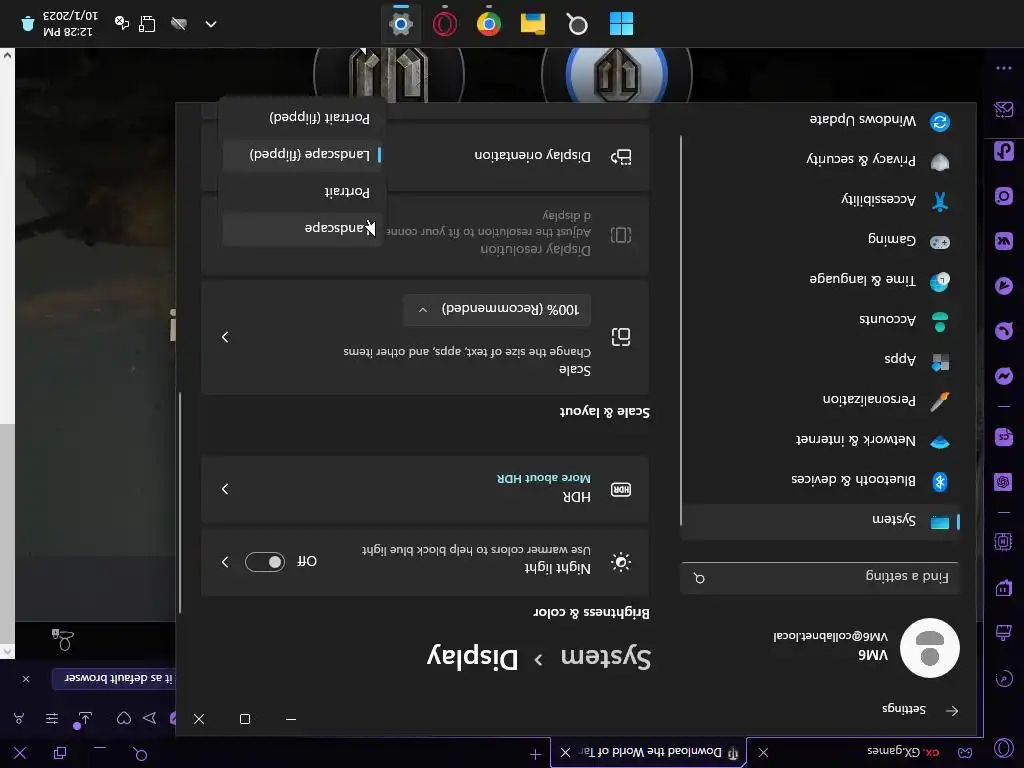Click the HDR badge icon
Screen dimensions: 1024x768
coord(620,489)
